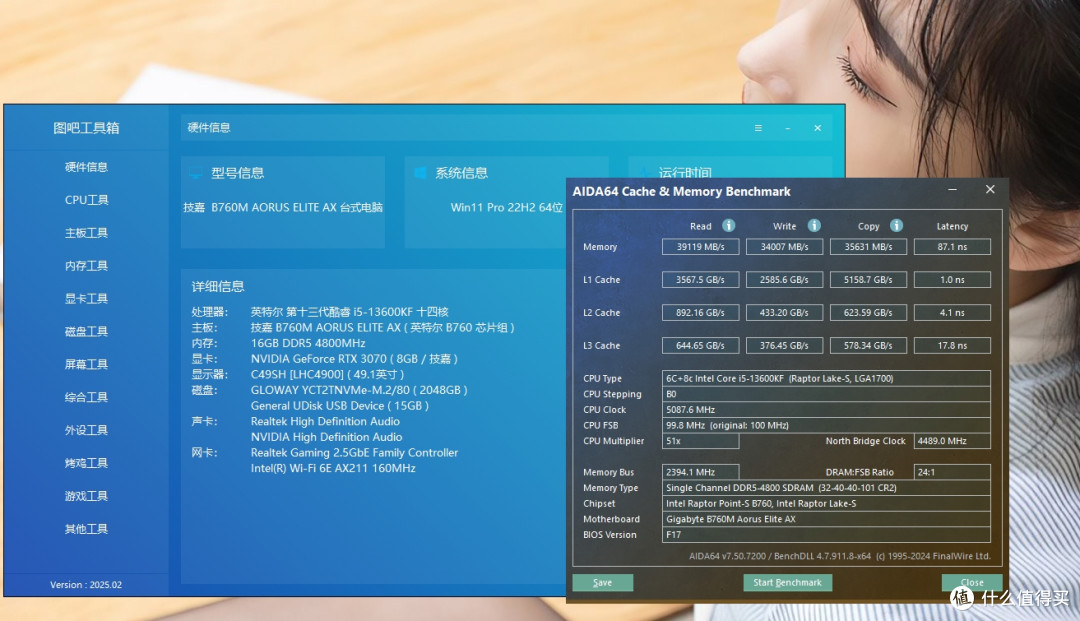Open 外设工具 in the sidebar
Viewport: 1080px width, 621px height.
[86, 430]
